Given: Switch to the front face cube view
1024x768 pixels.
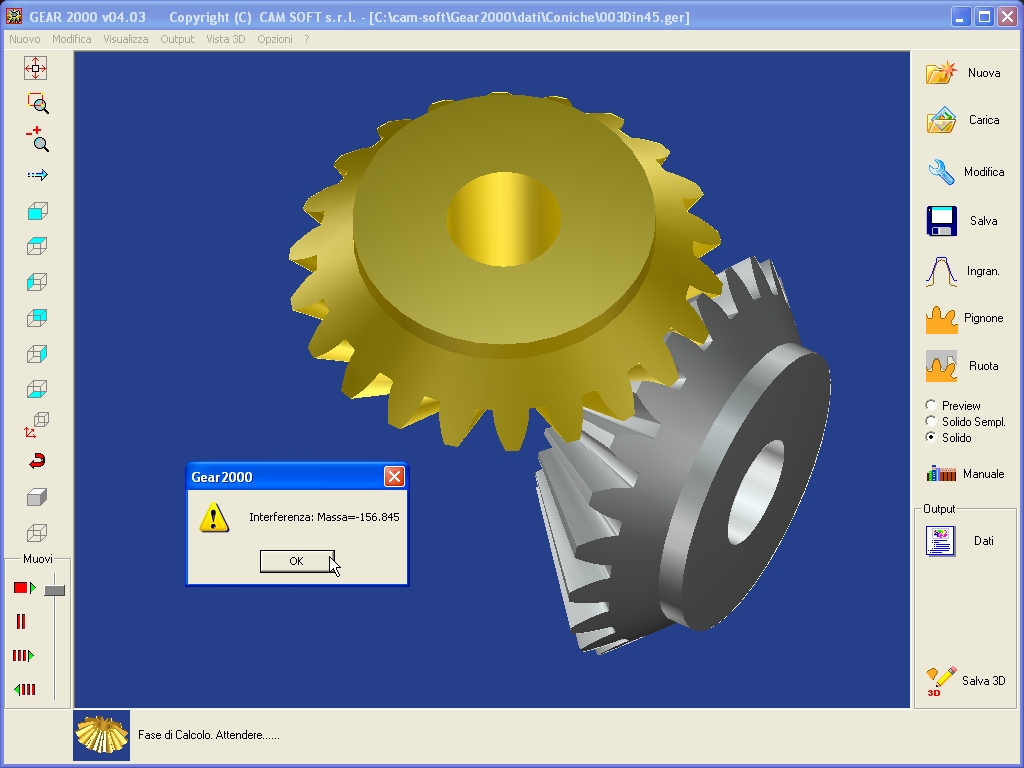Looking at the screenshot, I should coord(37,211).
